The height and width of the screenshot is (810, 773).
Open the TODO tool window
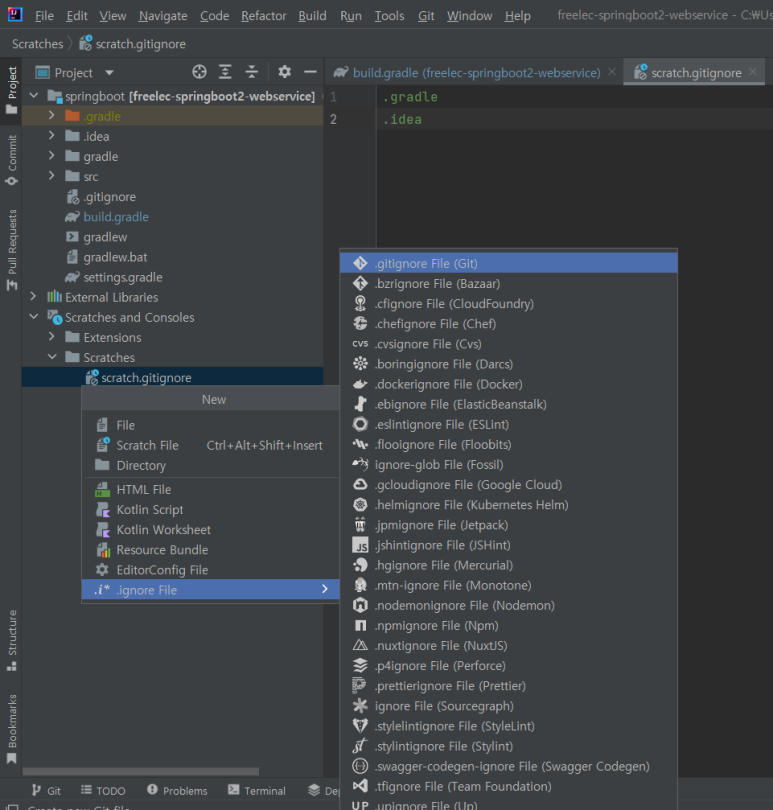103,790
